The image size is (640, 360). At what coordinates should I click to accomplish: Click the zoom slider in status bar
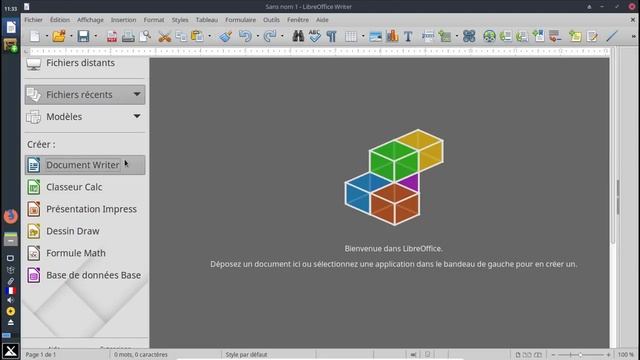(x=580, y=355)
